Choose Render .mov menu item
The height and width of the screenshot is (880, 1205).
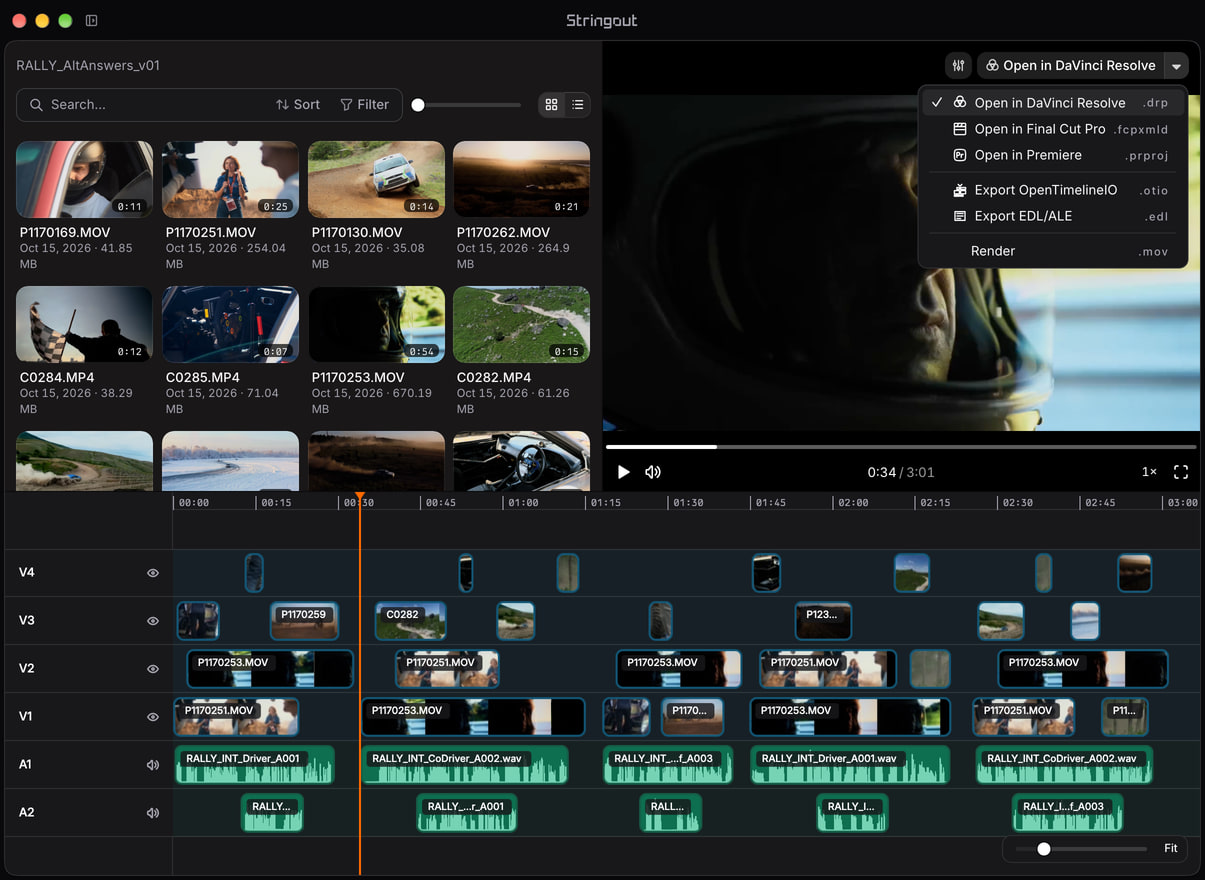click(x=1052, y=251)
